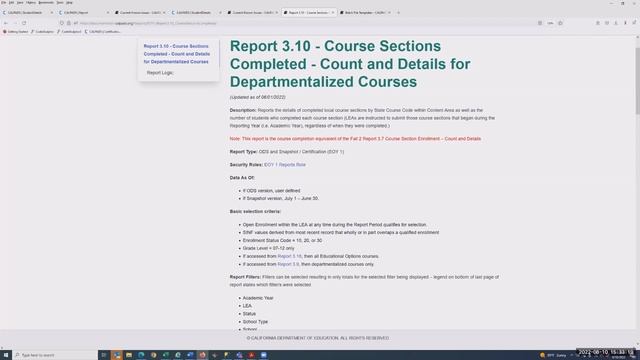This screenshot has height=360, width=640.
Task: Open Task View on the taskbar
Action: pos(104,355)
